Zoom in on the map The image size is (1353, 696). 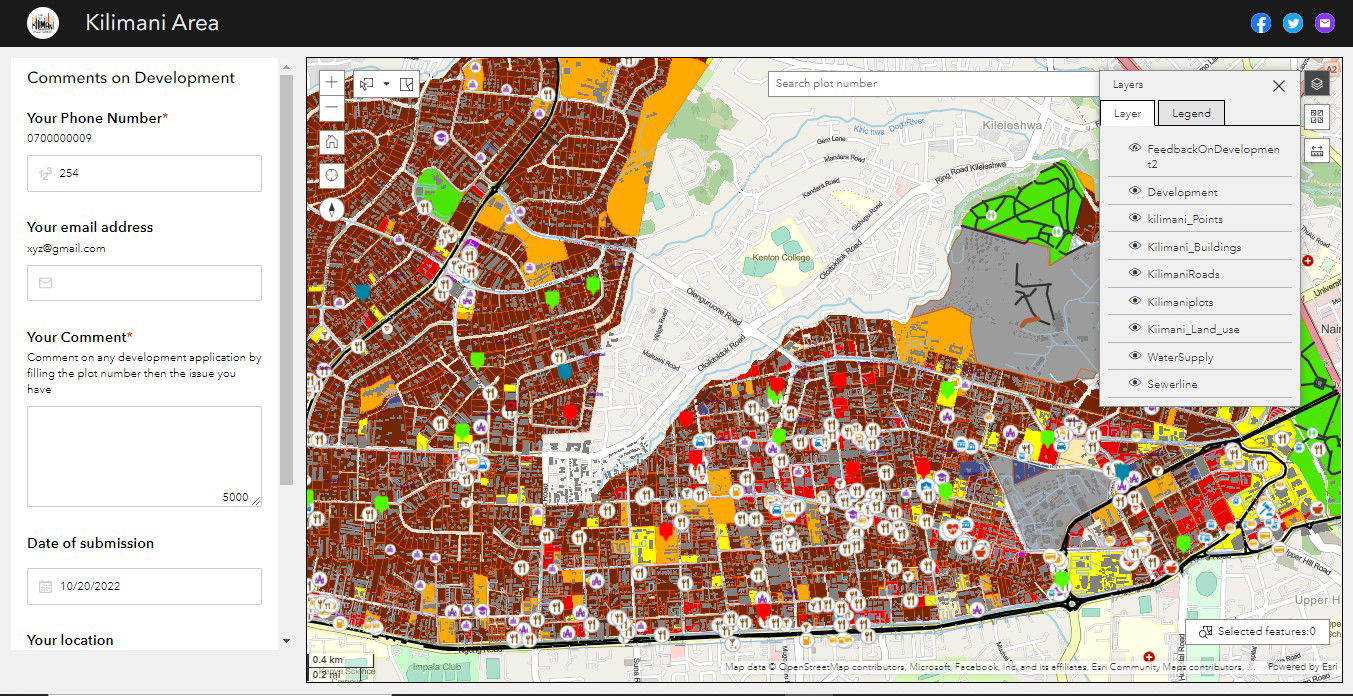(332, 82)
